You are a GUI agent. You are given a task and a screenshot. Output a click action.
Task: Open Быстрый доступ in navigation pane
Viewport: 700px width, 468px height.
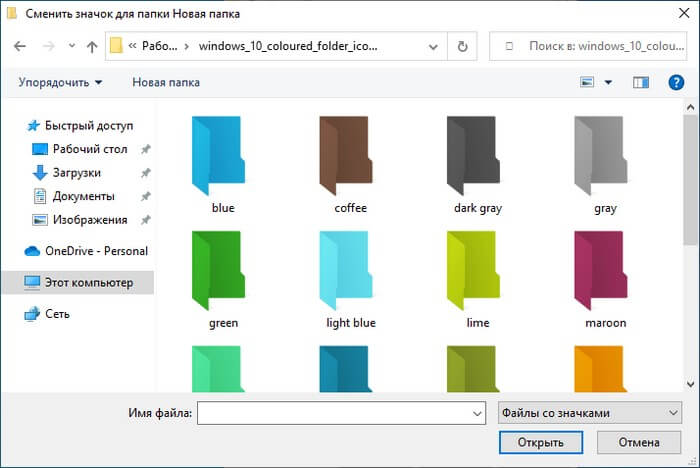[79, 126]
